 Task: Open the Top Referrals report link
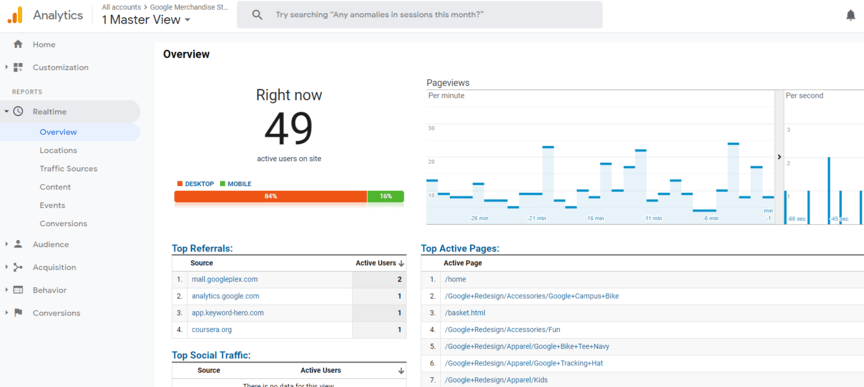coord(202,249)
